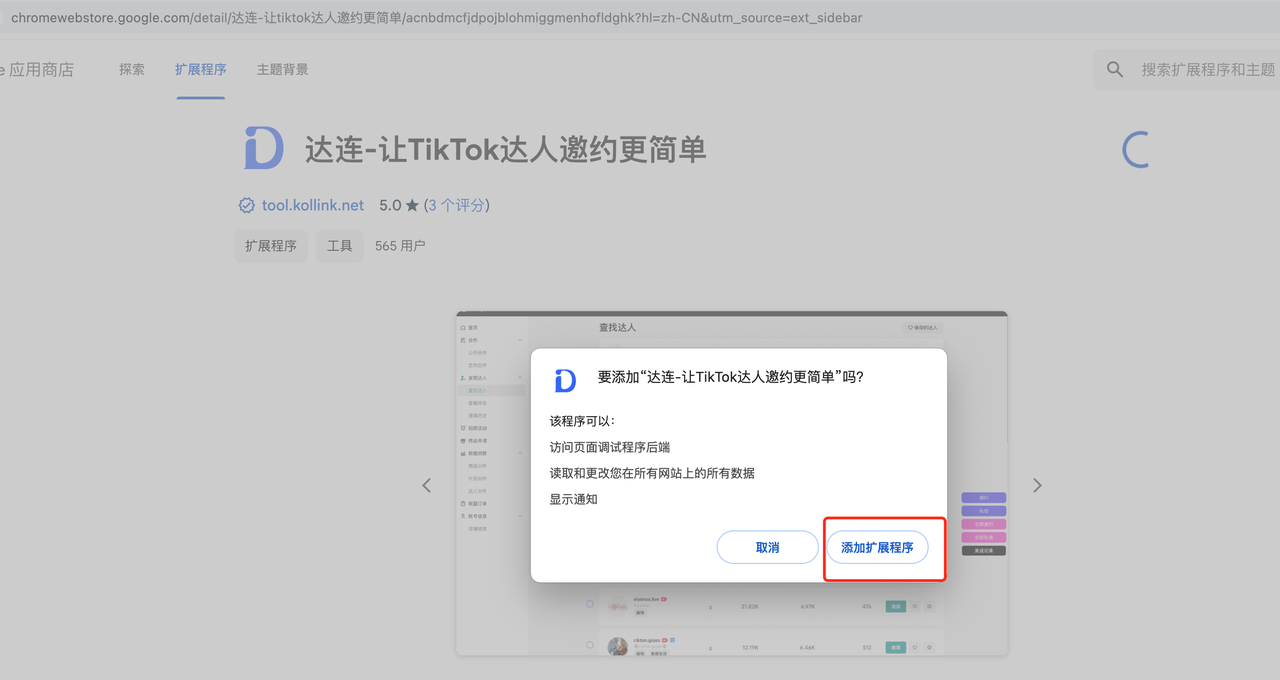Click the permission 读取和更改您在所有网站上的所有数据
Screen dimensions: 1280x680
pos(652,473)
